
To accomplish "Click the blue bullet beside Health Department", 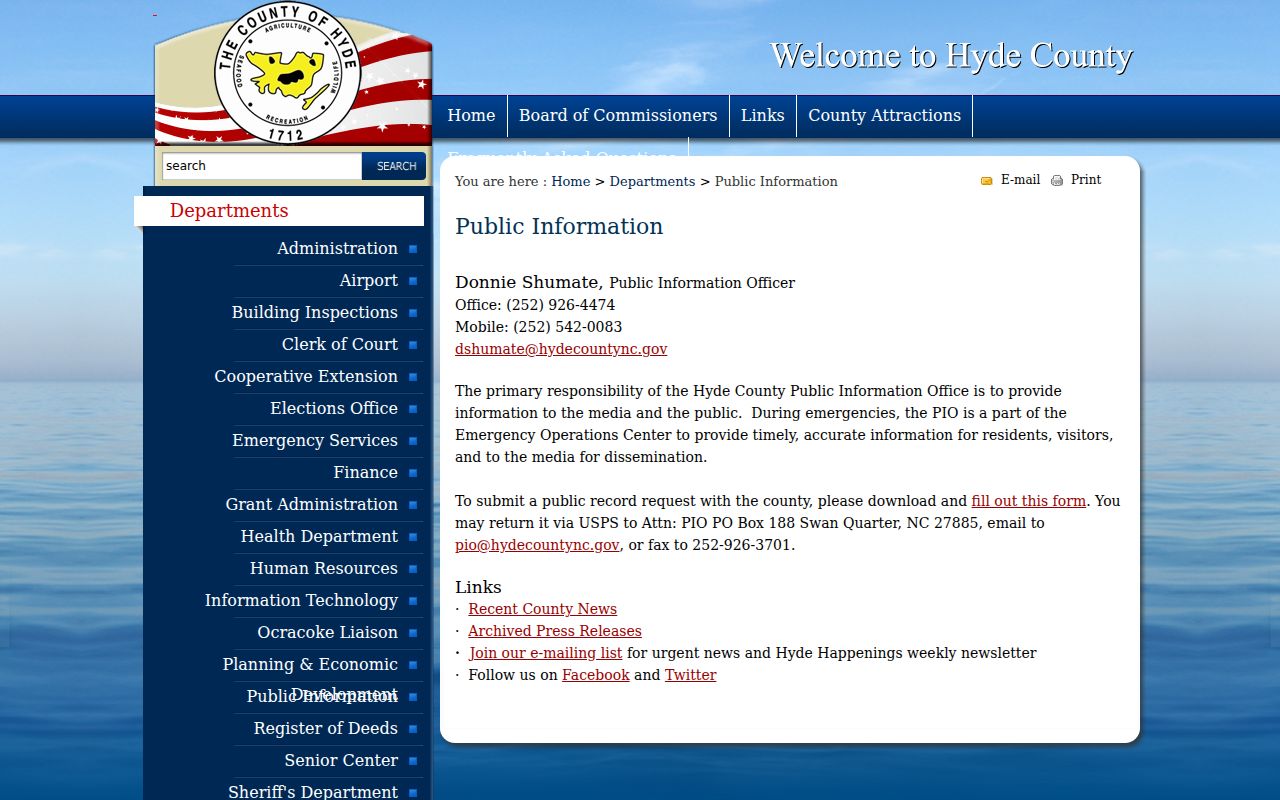I will point(413,537).
